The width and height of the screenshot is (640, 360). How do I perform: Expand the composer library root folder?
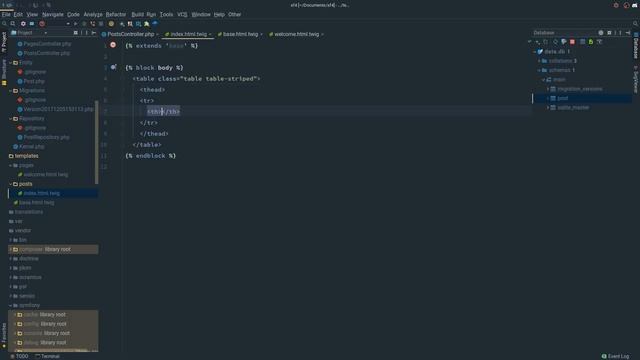pos(11,249)
